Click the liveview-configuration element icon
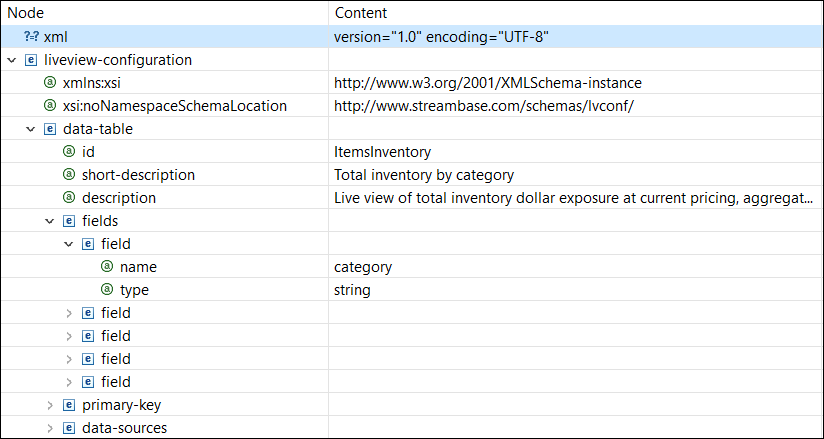The width and height of the screenshot is (824, 439). pyautogui.click(x=31, y=60)
